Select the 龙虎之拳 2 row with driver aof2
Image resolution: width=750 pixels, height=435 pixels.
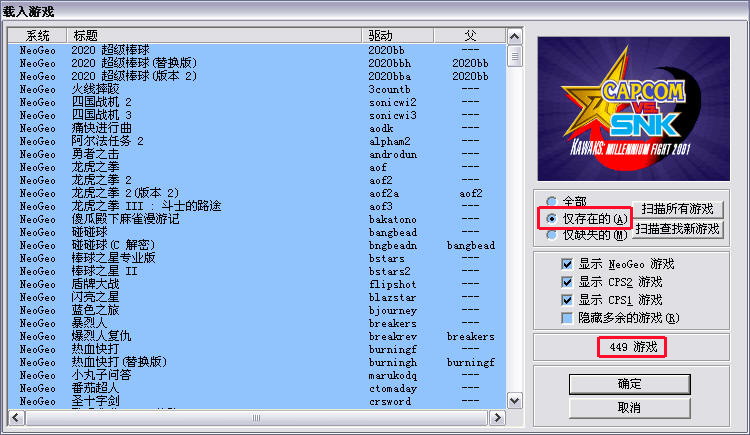tap(257, 180)
